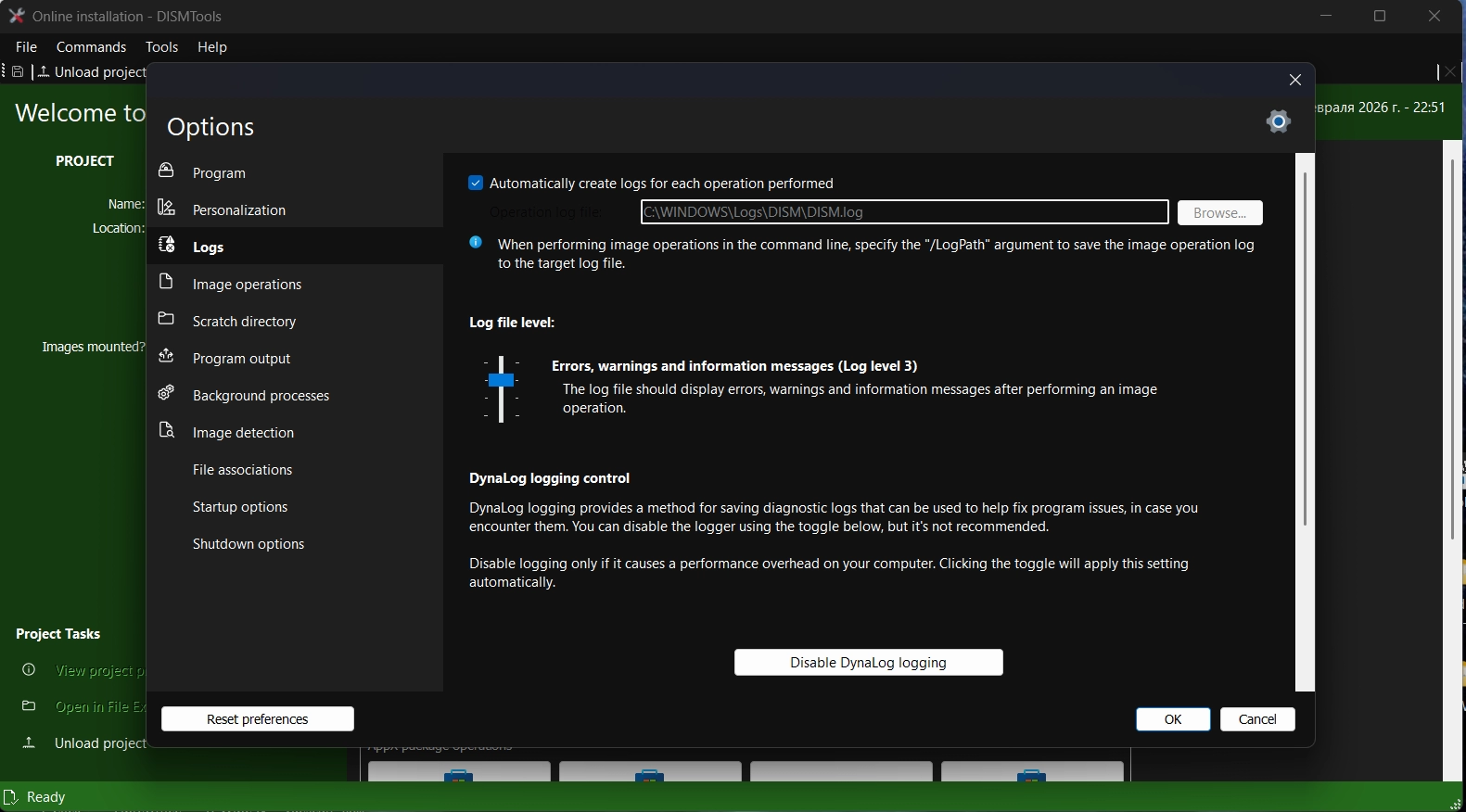Click the gear icon in Options header
Image resolution: width=1466 pixels, height=812 pixels.
click(1279, 121)
